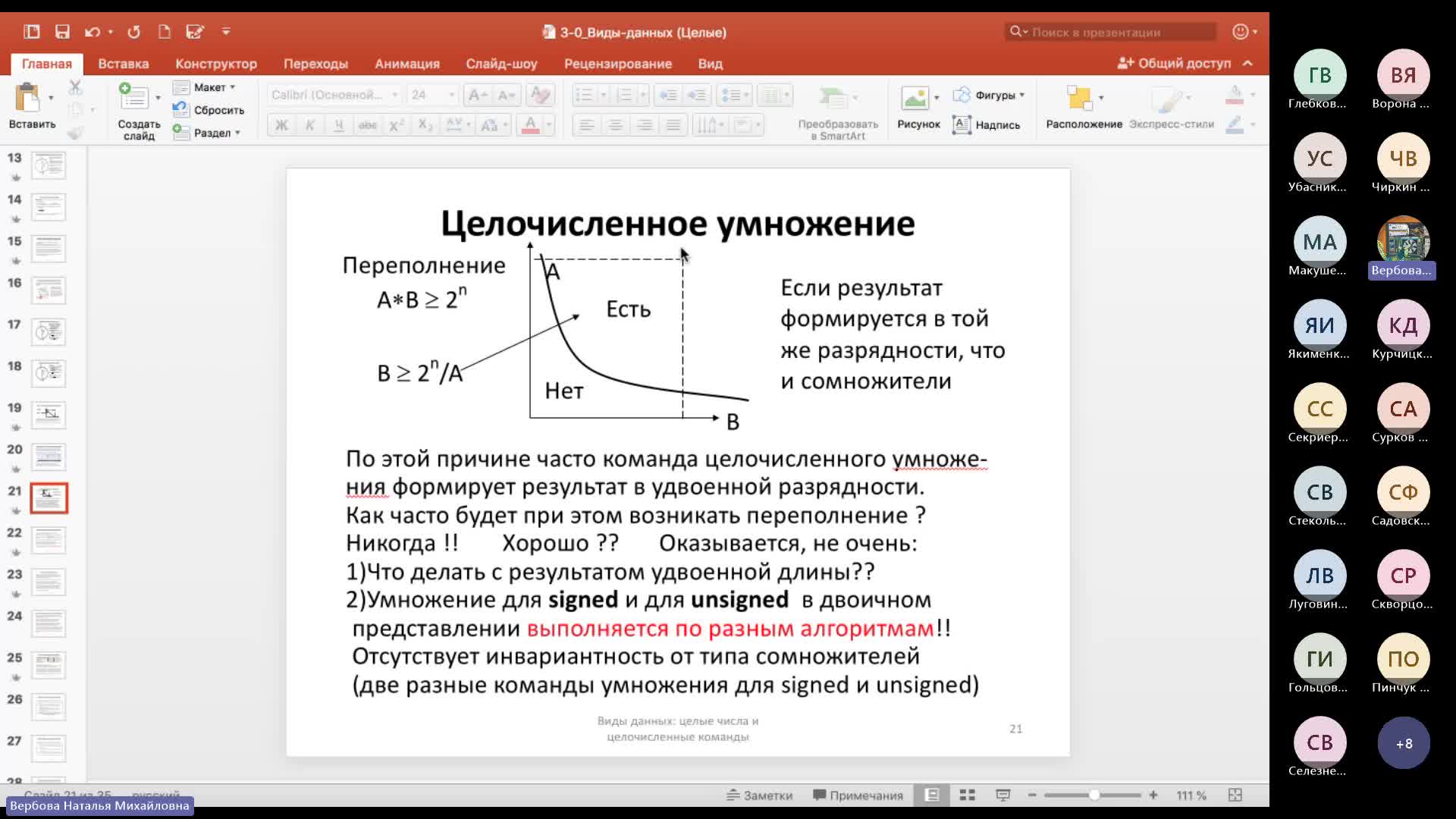
Task: Collapse the ribbon with the chevron
Action: point(1248,63)
